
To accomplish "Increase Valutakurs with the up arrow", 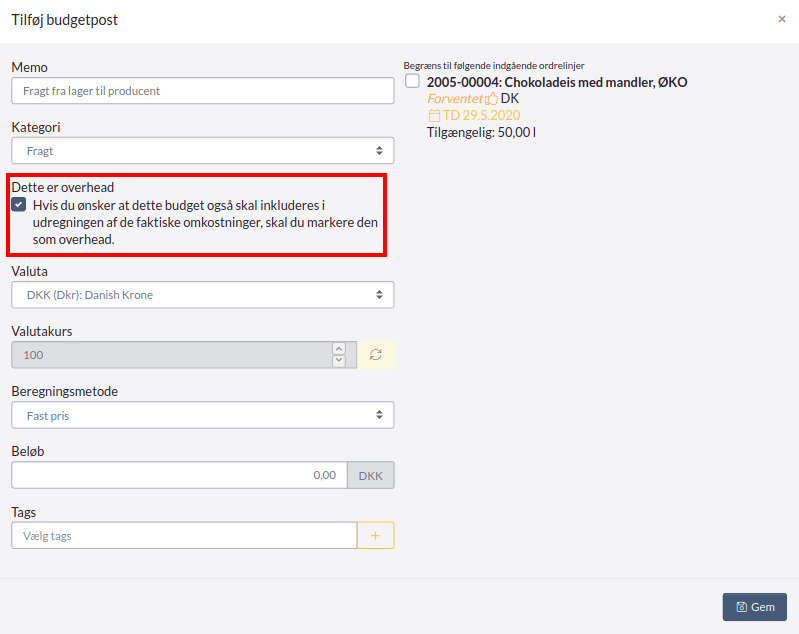I will (339, 349).
